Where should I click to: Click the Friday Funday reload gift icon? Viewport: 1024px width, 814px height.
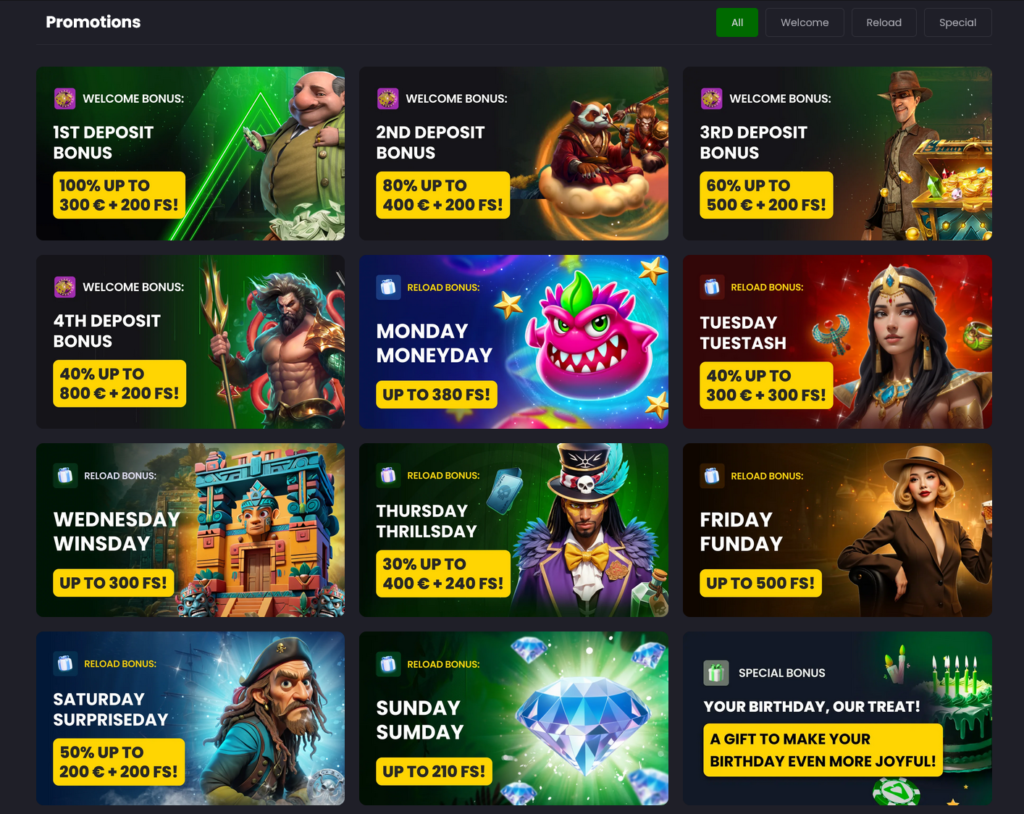pos(711,476)
